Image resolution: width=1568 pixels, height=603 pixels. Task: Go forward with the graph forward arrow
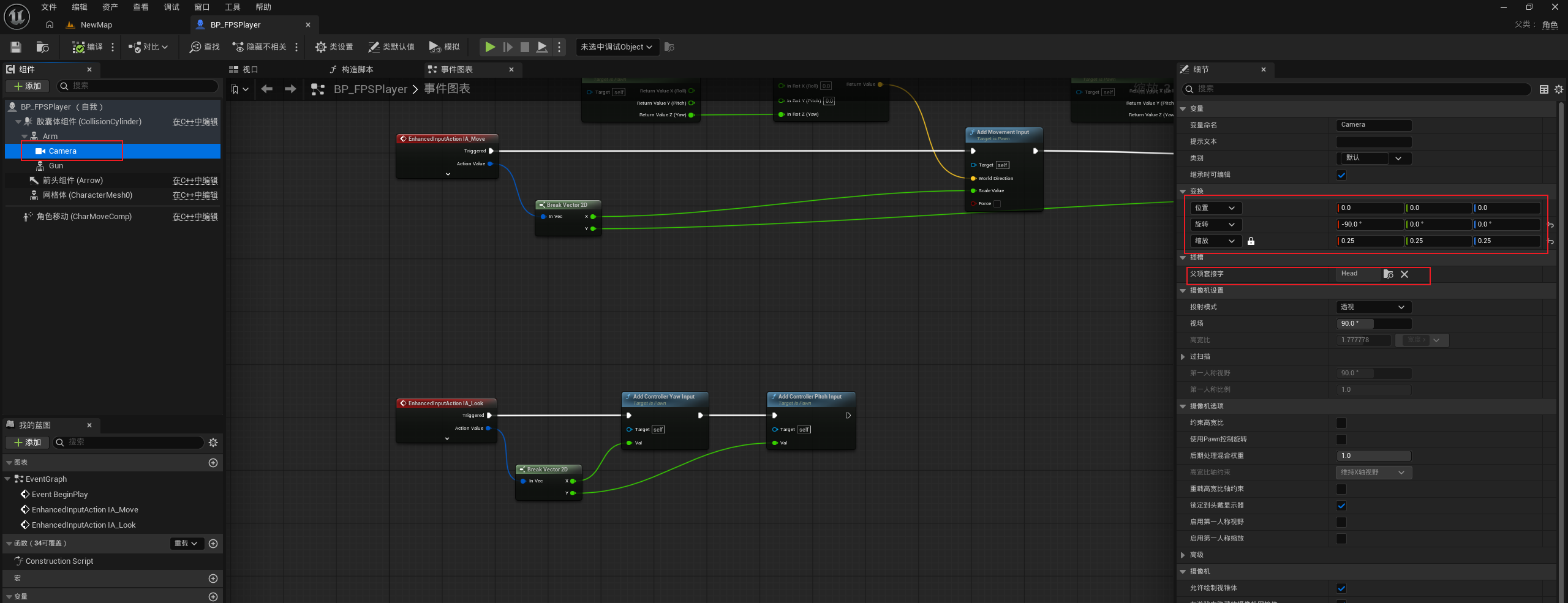[x=290, y=89]
